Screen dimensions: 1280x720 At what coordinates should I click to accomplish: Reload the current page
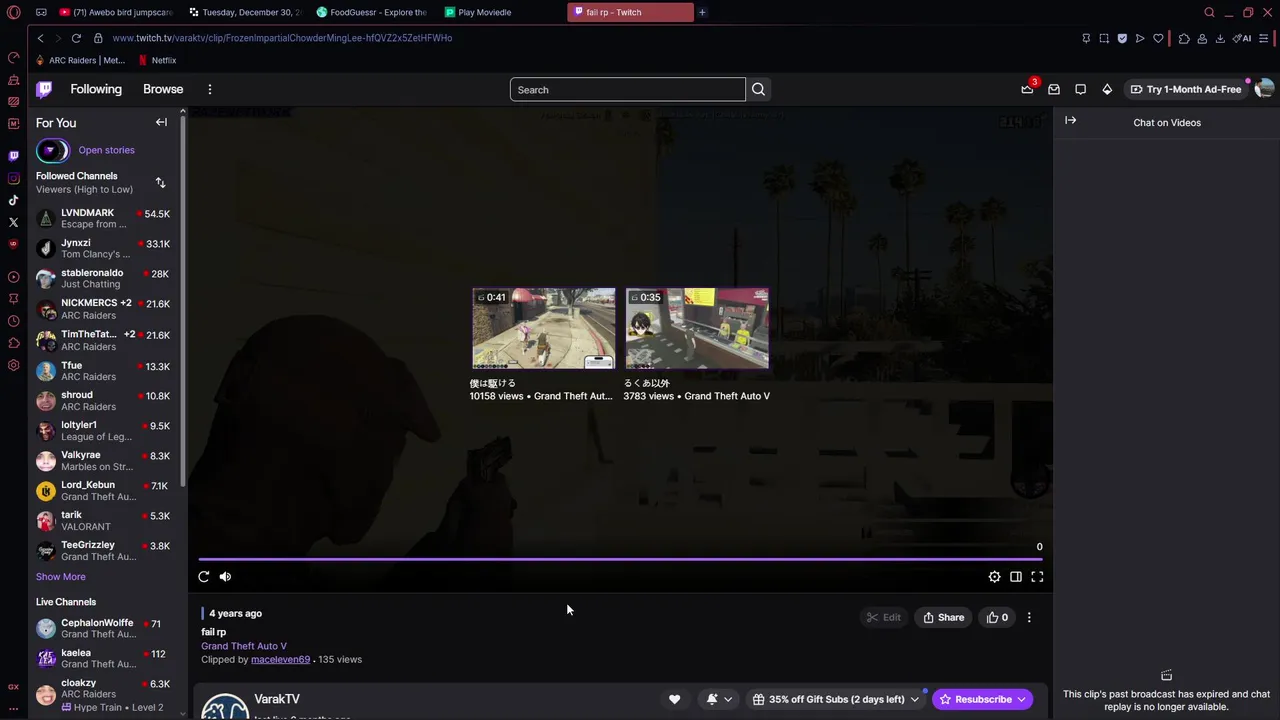pos(76,38)
